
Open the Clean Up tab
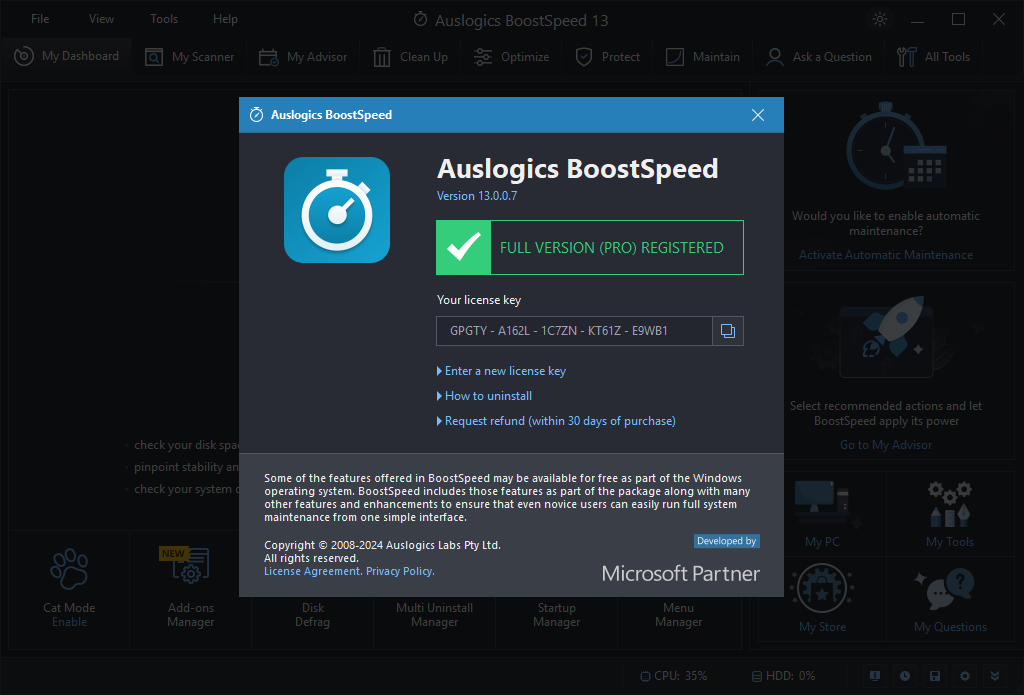click(410, 57)
